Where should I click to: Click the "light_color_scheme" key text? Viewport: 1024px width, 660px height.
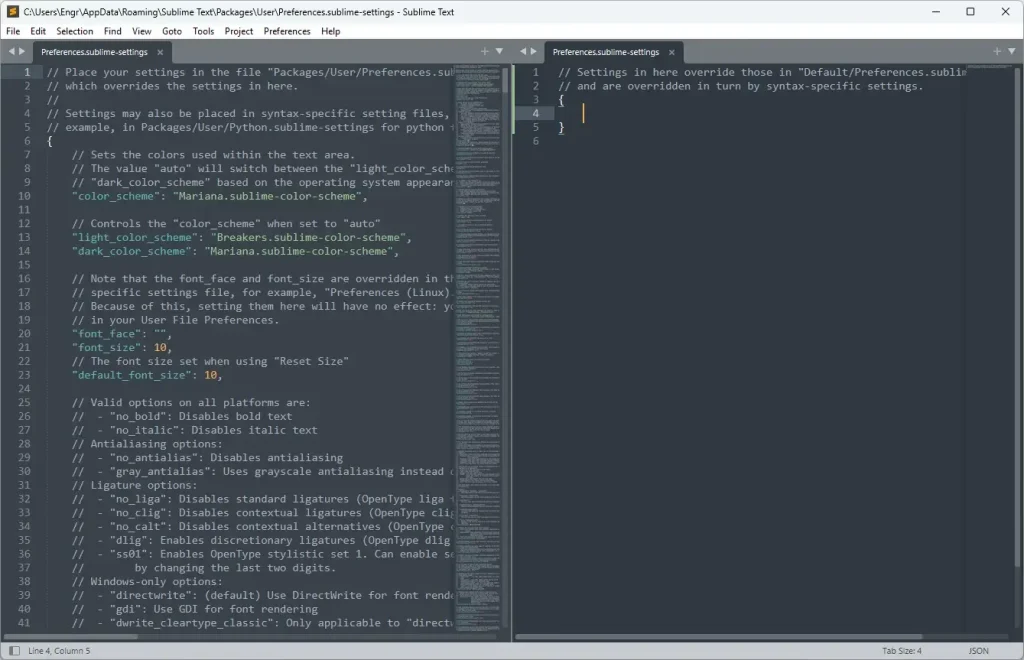coord(135,237)
